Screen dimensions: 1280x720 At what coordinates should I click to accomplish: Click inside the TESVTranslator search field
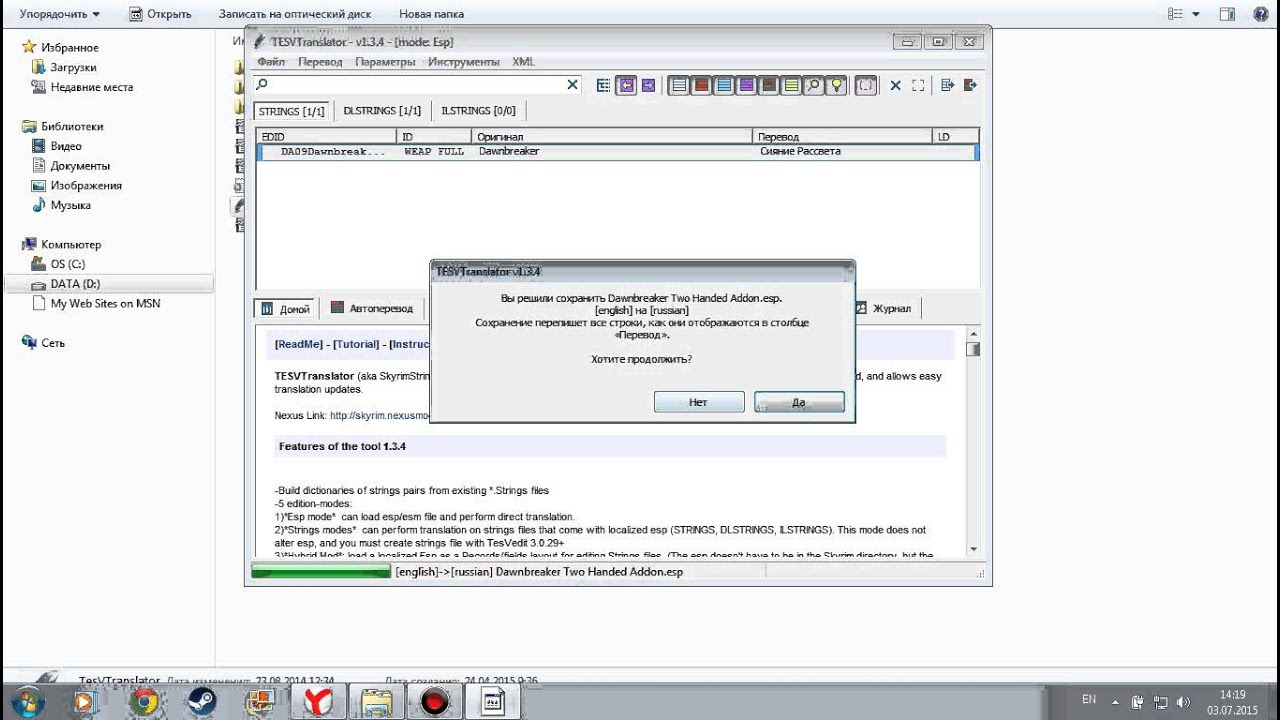tap(418, 85)
